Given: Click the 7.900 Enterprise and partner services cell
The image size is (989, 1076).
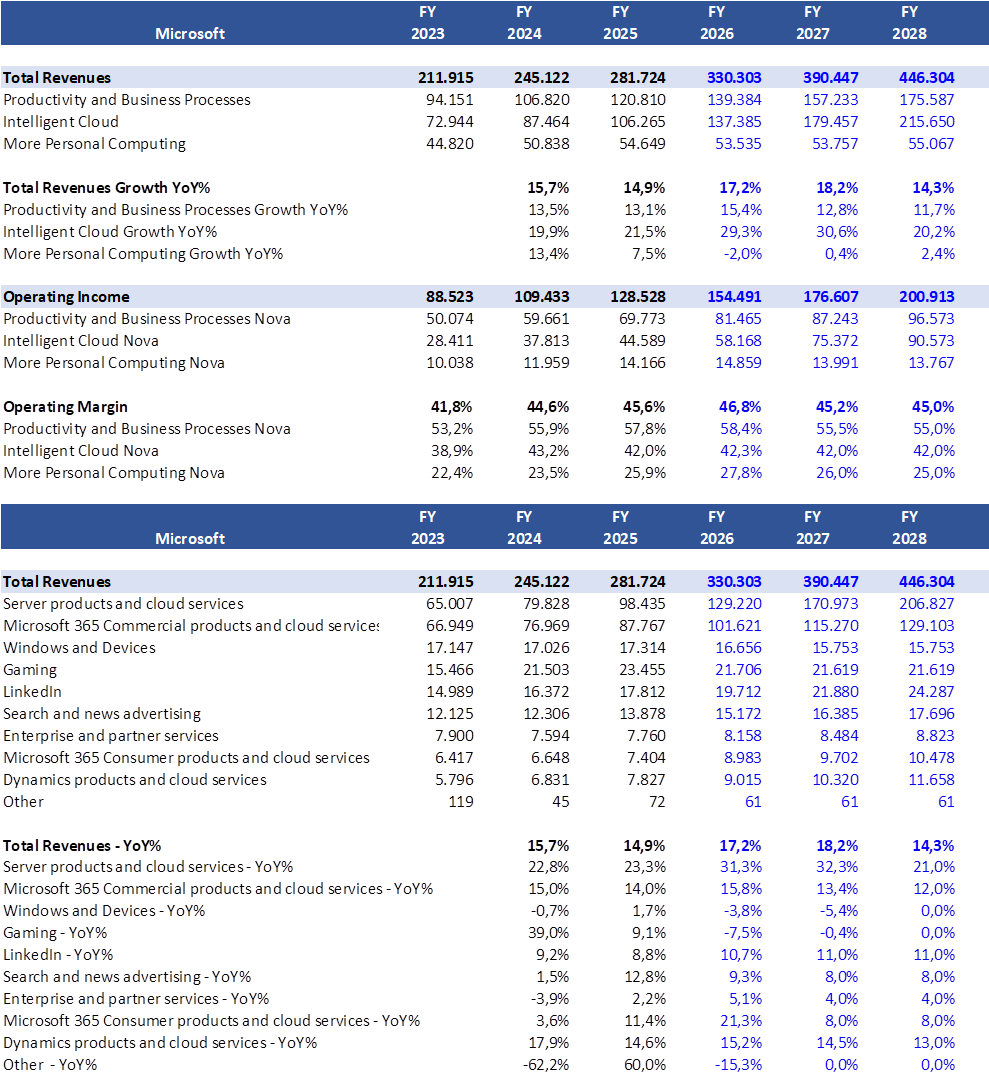Looking at the screenshot, I should [x=454, y=736].
